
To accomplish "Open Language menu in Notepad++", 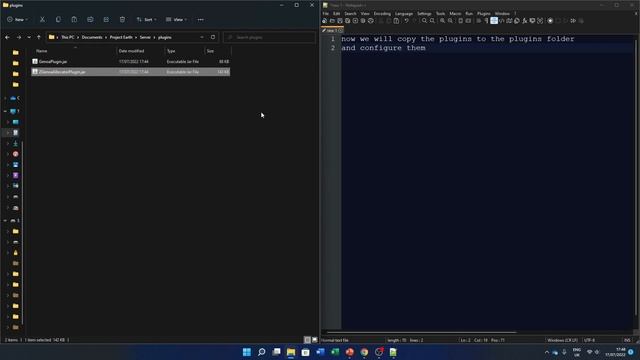I will click(x=404, y=13).
